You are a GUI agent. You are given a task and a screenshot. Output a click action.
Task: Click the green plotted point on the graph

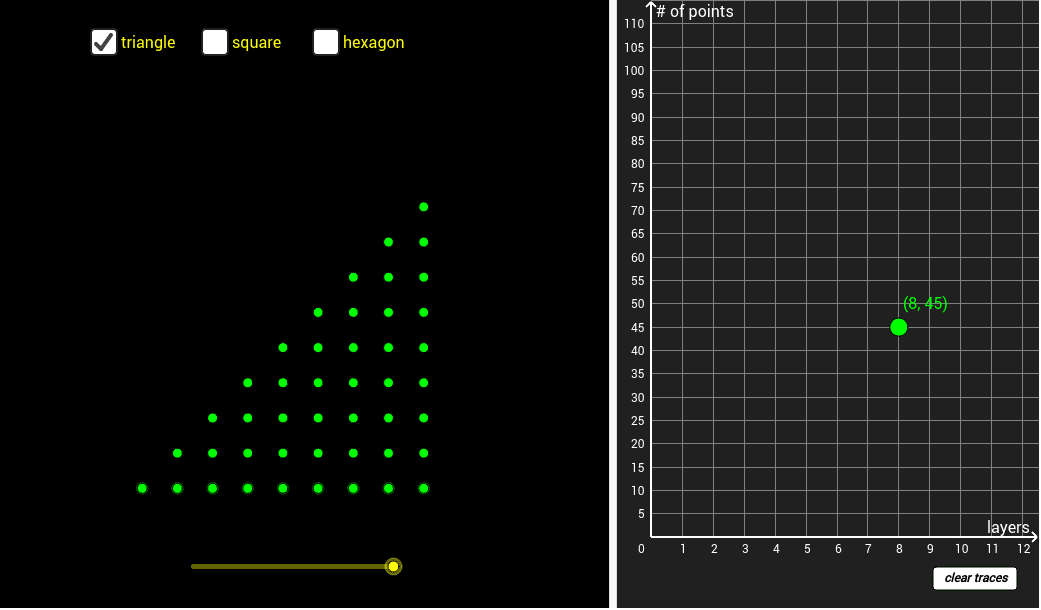pos(898,327)
